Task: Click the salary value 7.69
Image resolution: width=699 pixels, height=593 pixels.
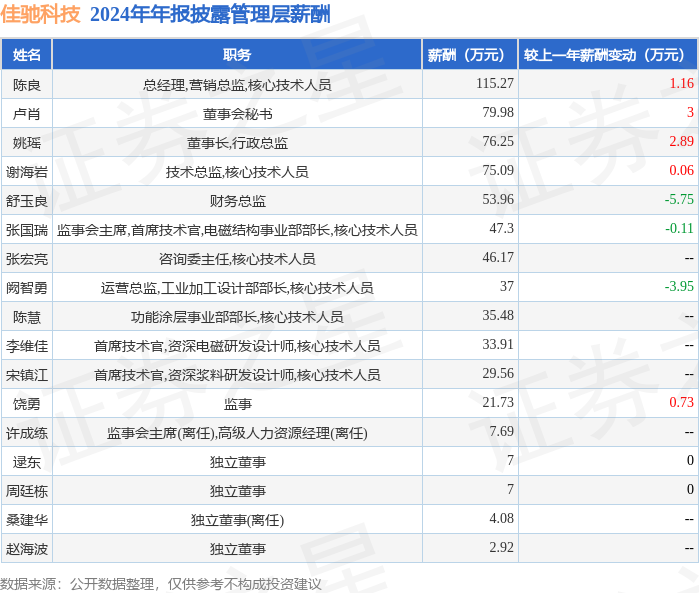Action: (x=502, y=432)
